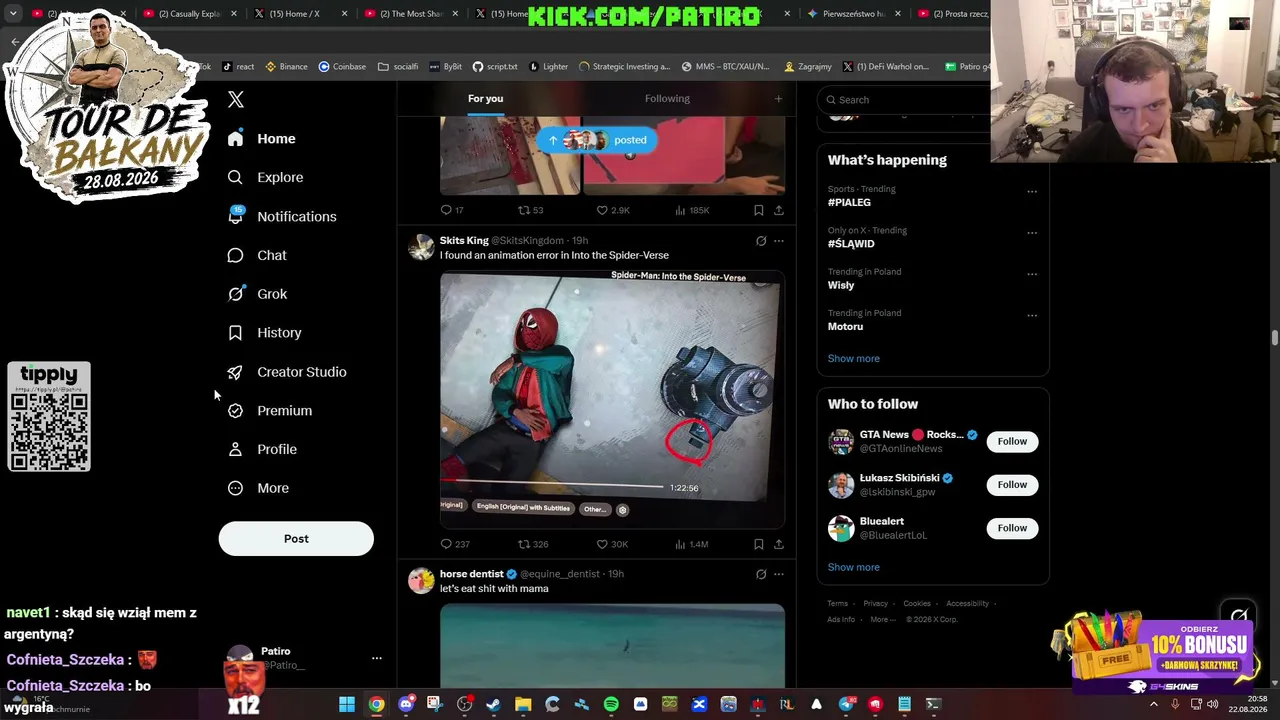Screen dimensions: 1280x720
Task: Expand the More menu in the sidebar
Action: [x=258, y=488]
